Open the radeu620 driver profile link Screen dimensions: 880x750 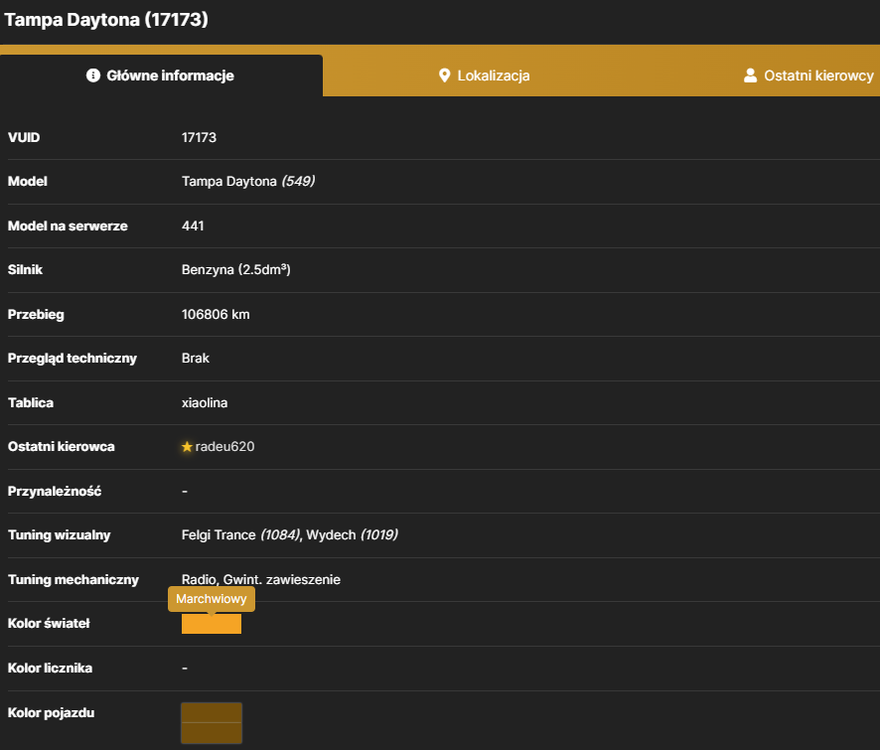pos(224,447)
